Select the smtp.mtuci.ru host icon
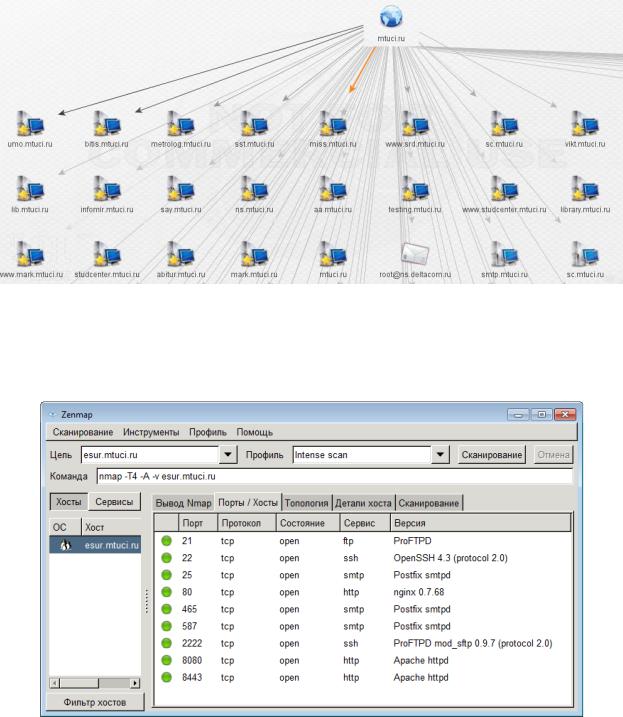Viewport: 623px width, 717px height. tap(504, 254)
